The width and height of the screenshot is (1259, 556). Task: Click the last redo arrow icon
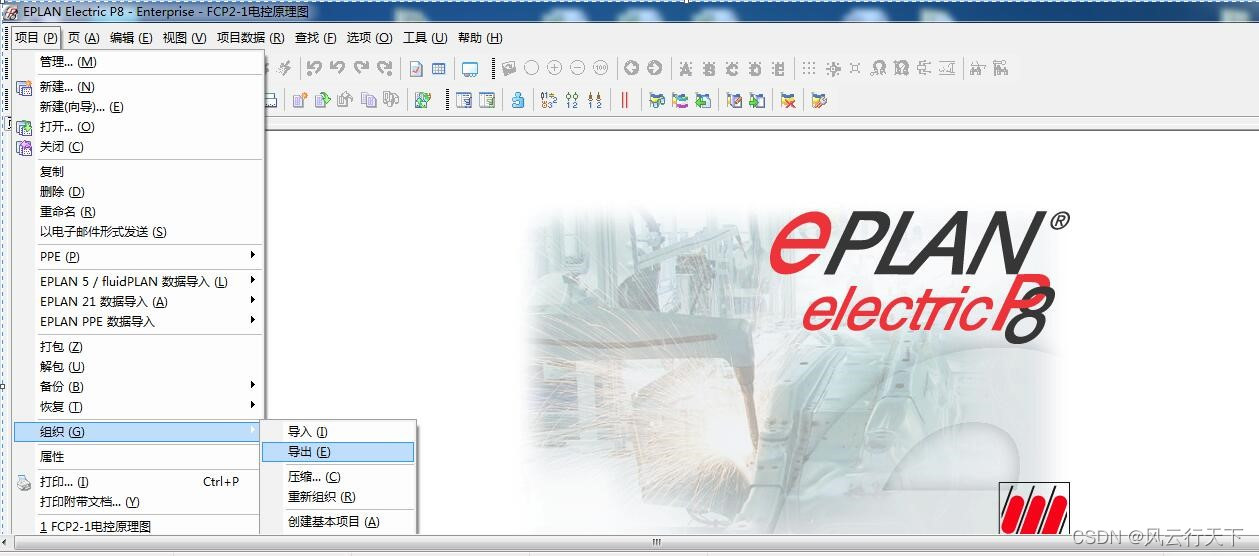click(385, 68)
